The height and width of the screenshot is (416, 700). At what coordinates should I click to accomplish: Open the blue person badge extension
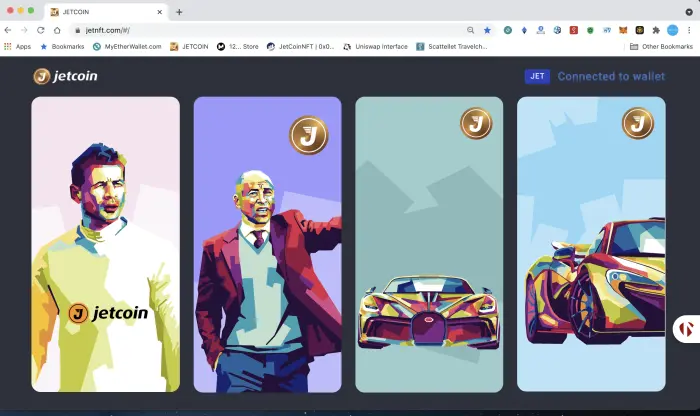point(541,30)
